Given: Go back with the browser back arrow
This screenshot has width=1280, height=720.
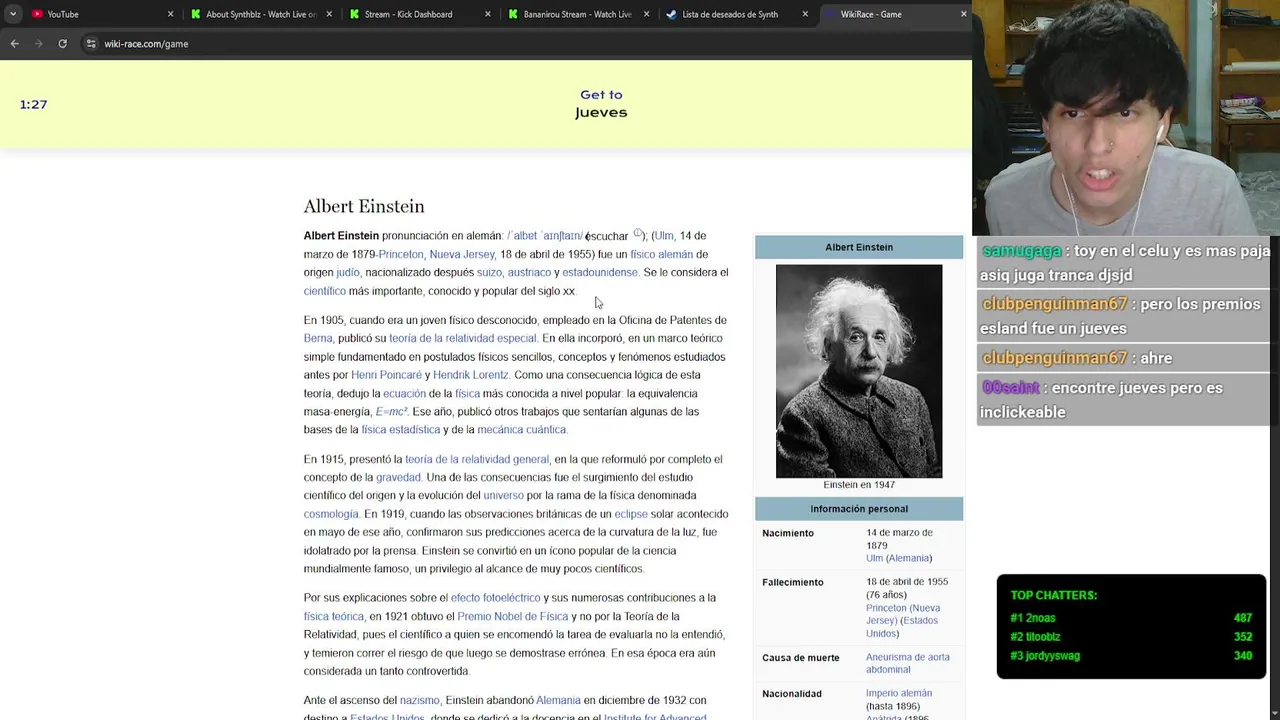Looking at the screenshot, I should point(14,44).
